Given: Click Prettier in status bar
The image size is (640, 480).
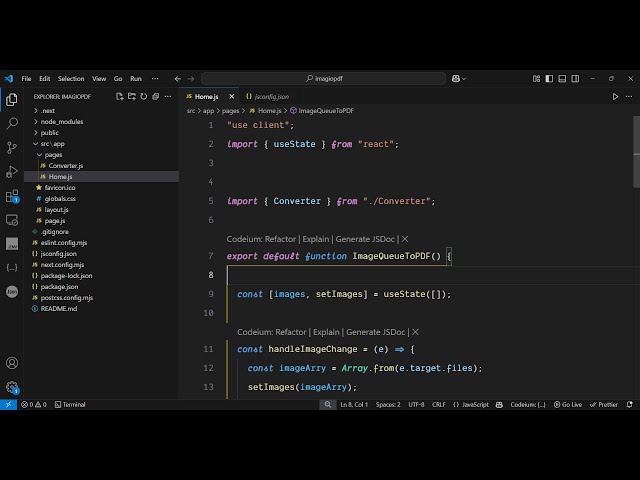Looking at the screenshot, I should 604,404.
